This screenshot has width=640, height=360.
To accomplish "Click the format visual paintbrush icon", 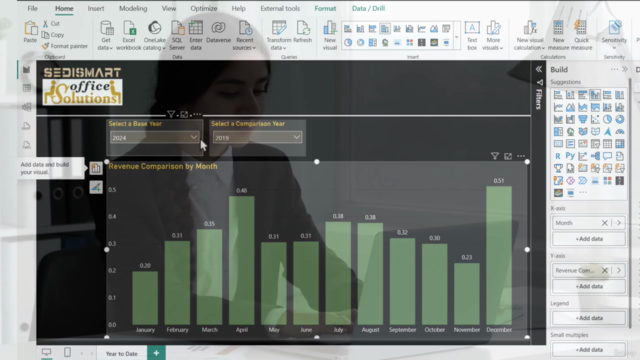I will (96, 187).
